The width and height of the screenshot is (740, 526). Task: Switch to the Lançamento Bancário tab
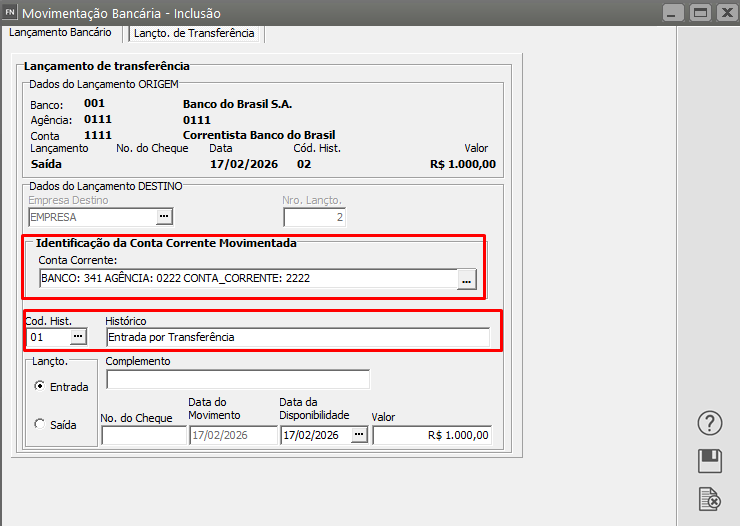tap(61, 33)
